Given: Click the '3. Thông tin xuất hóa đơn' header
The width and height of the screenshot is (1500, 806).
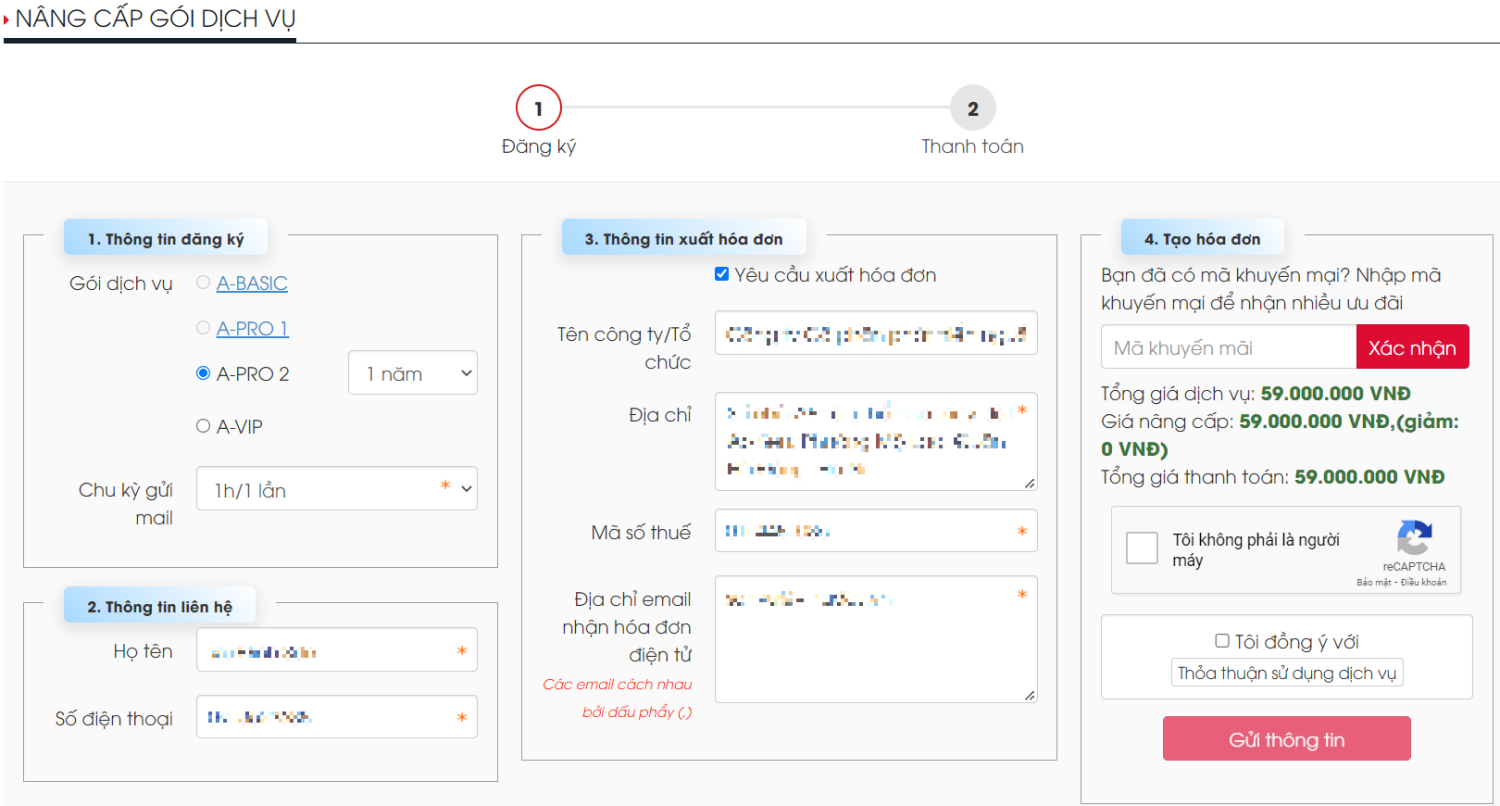Looking at the screenshot, I should 684,238.
